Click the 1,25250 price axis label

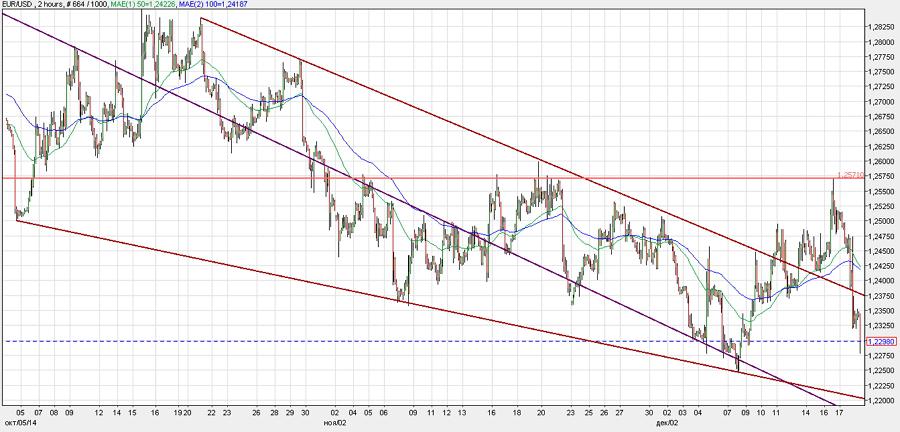[x=881, y=207]
